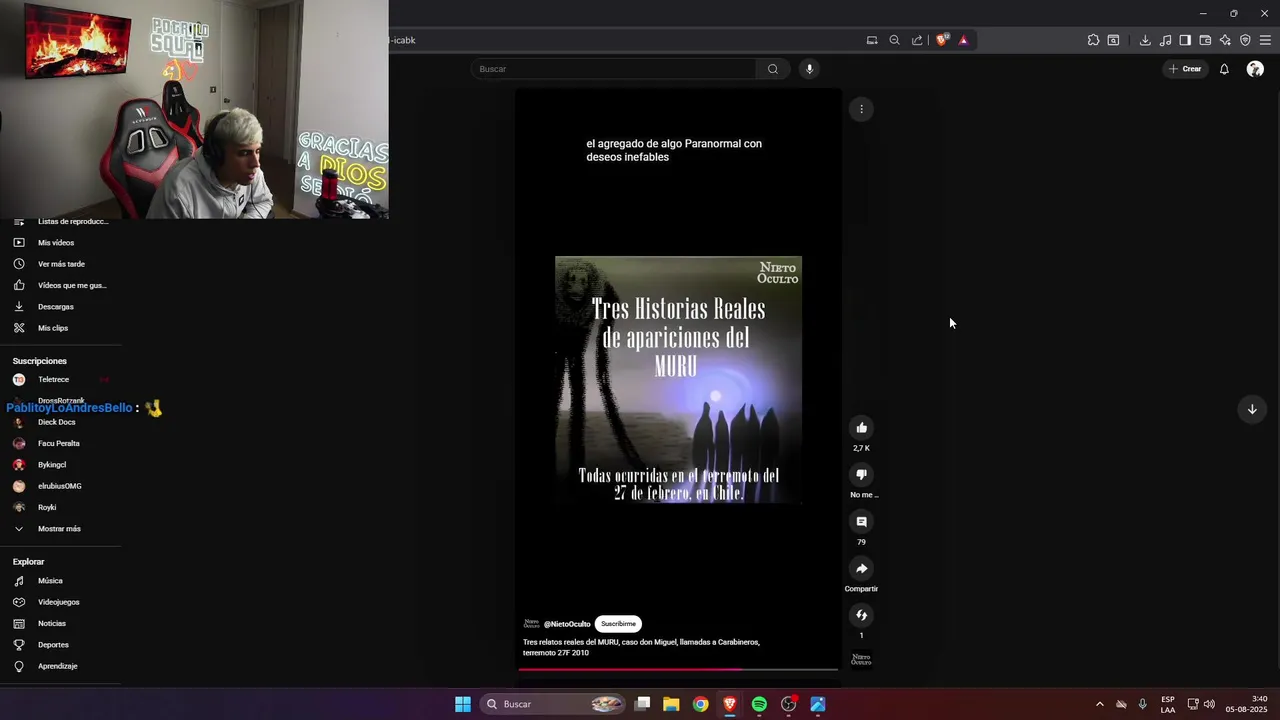Open the browser extensions puzzle icon
1280x720 pixels.
(1093, 40)
